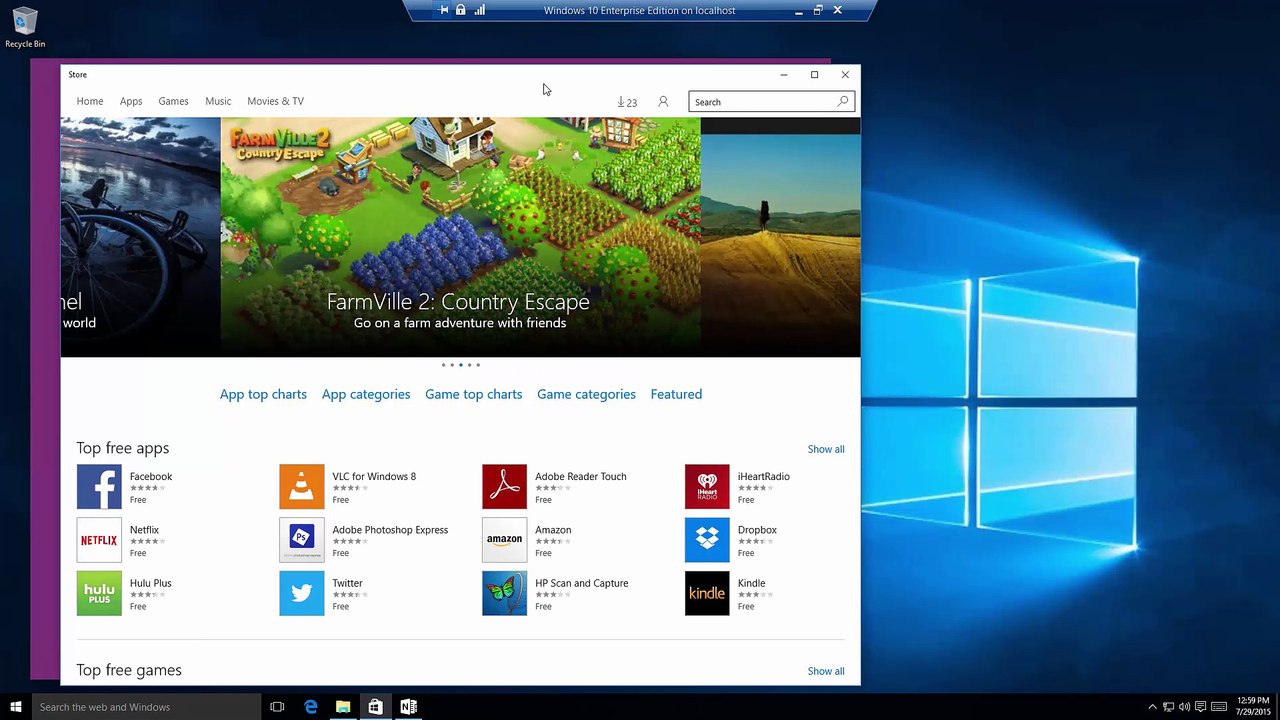Click the taskbar search box
This screenshot has height=720, width=1280.
click(146, 707)
